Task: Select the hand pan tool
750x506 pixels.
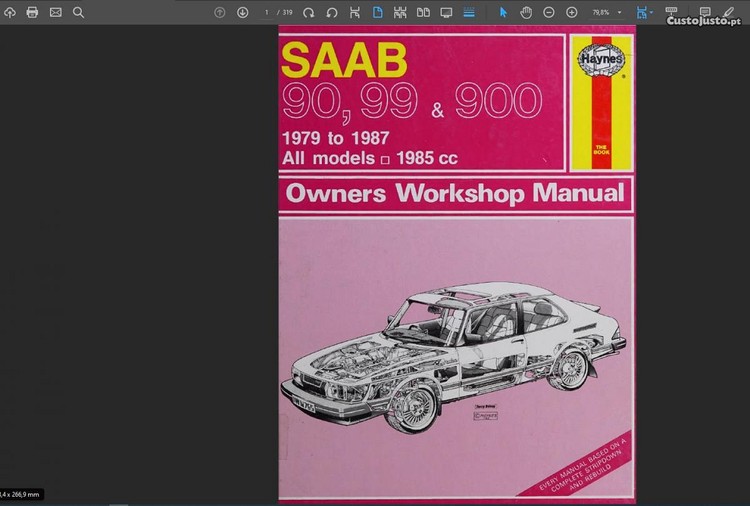Action: 526,12
